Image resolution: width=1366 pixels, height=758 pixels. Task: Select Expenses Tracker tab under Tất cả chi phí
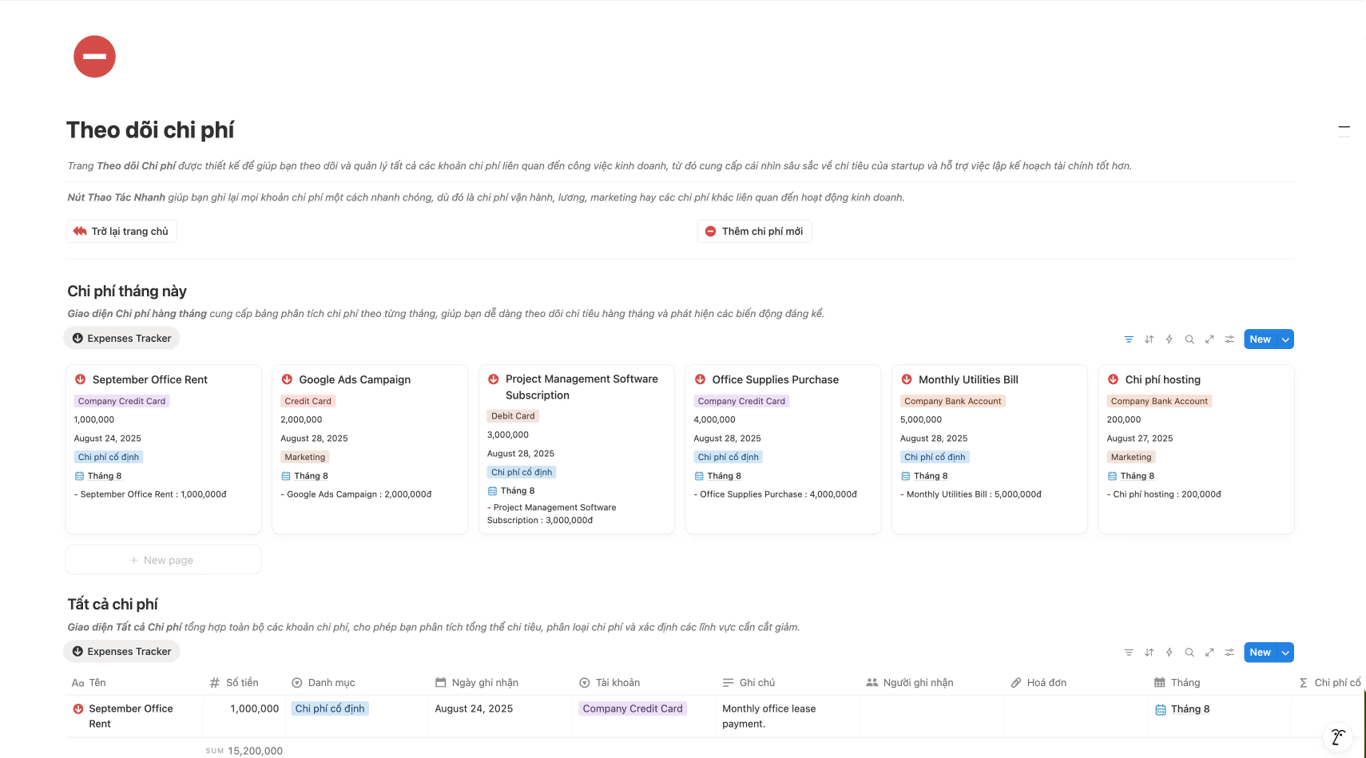coord(121,651)
